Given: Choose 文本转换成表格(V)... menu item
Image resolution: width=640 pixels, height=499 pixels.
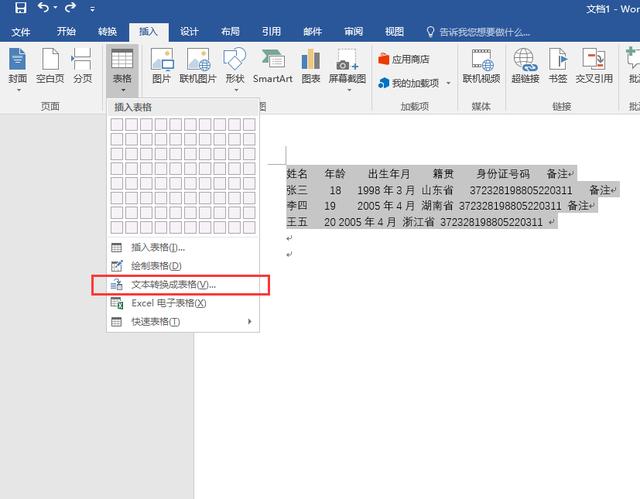Looking at the screenshot, I should tap(183, 285).
